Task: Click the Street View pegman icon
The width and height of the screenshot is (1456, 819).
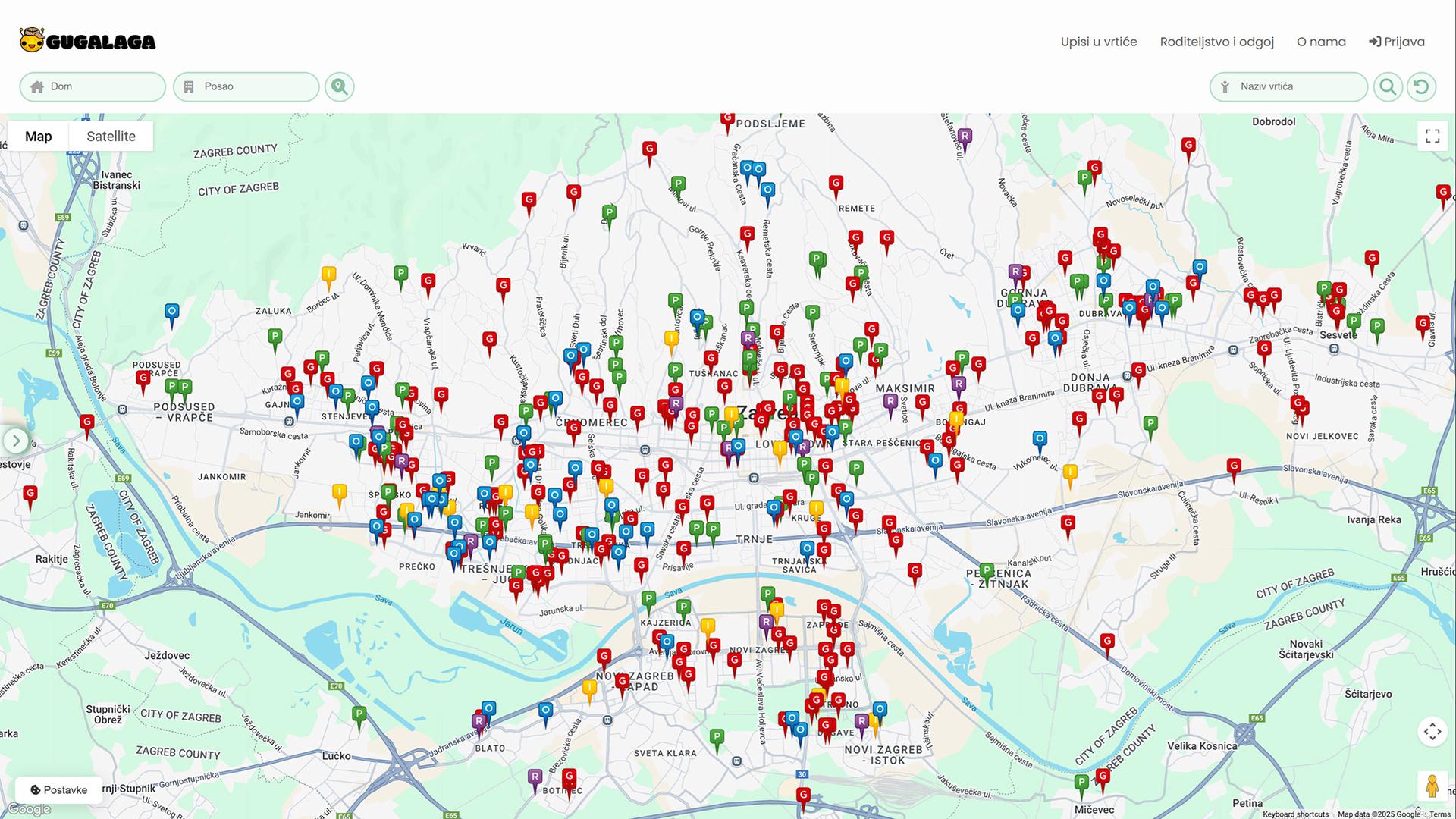Action: pyautogui.click(x=1432, y=786)
